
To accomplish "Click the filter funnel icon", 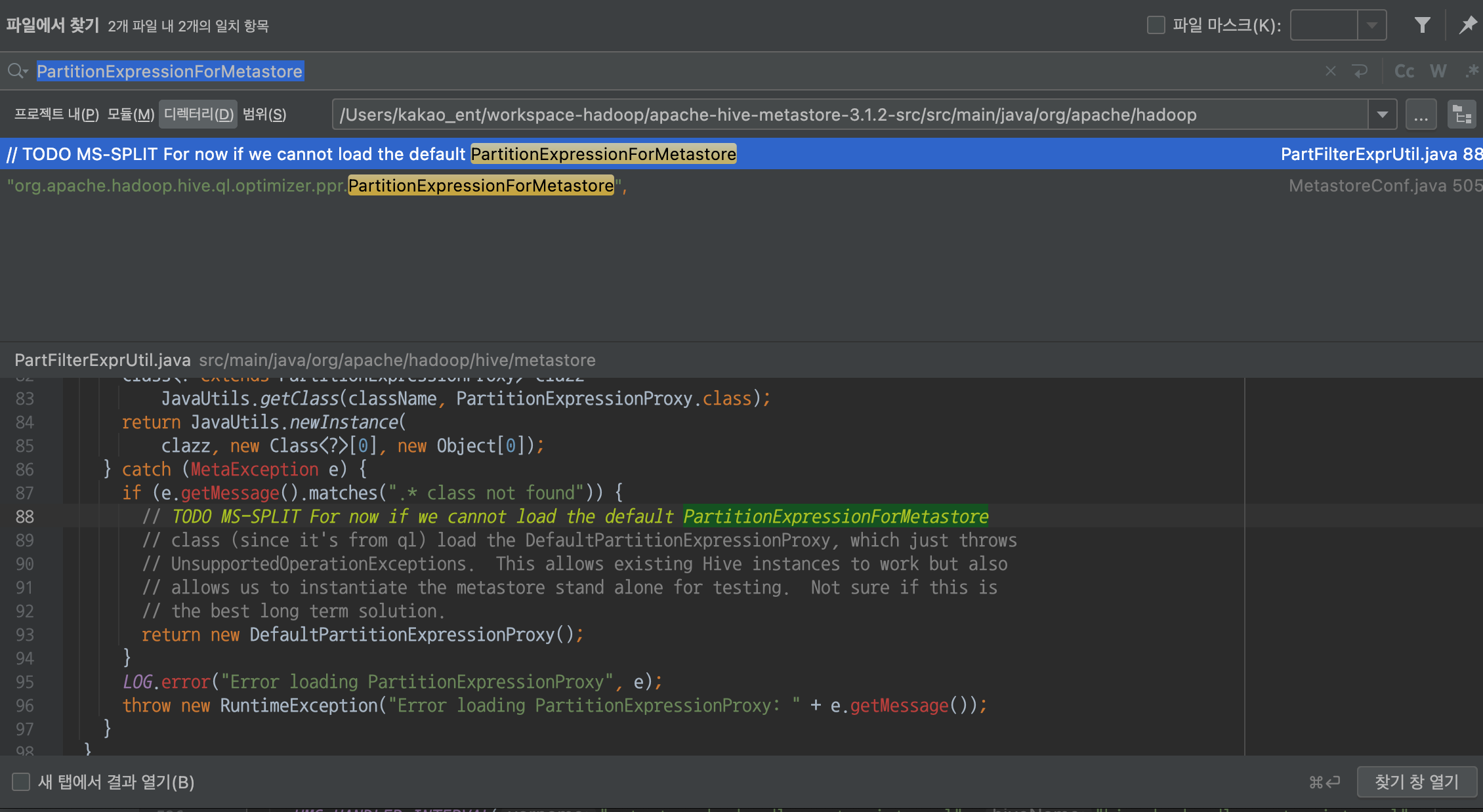I will tap(1422, 26).
